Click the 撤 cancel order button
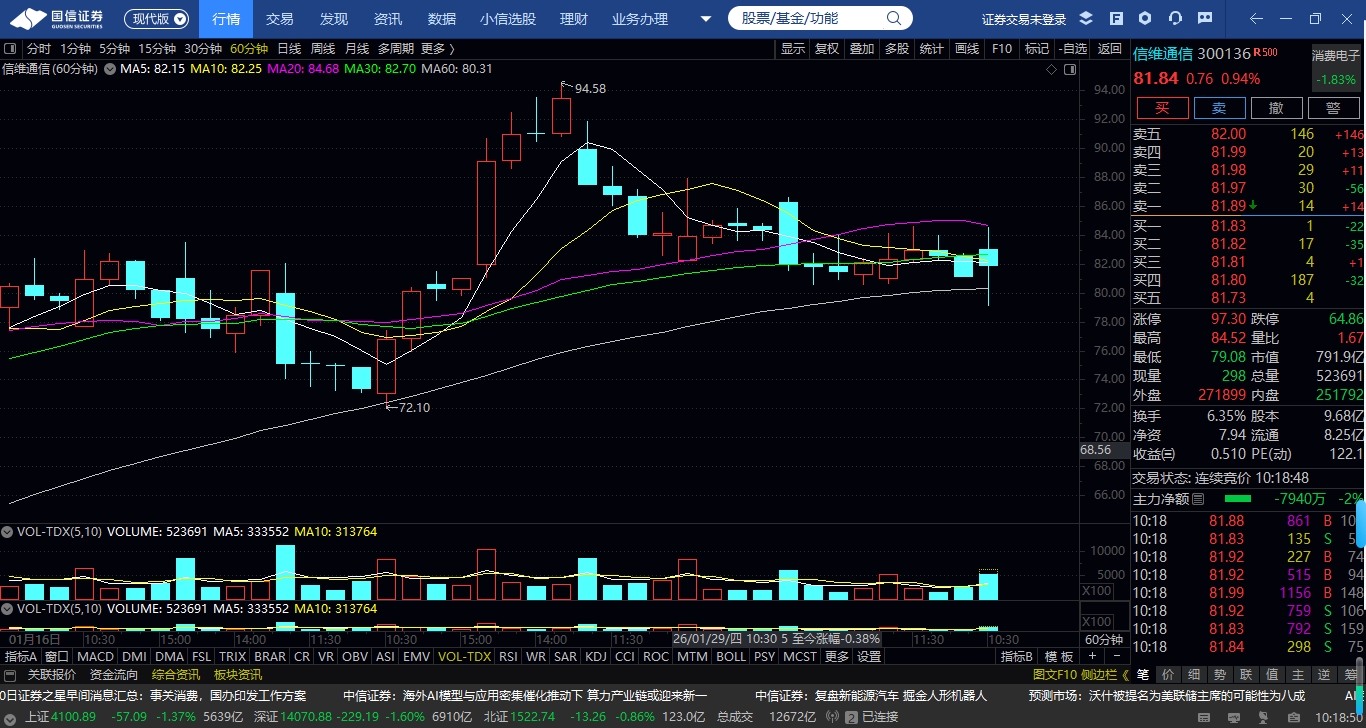The height and width of the screenshot is (728, 1366). coord(1276,108)
